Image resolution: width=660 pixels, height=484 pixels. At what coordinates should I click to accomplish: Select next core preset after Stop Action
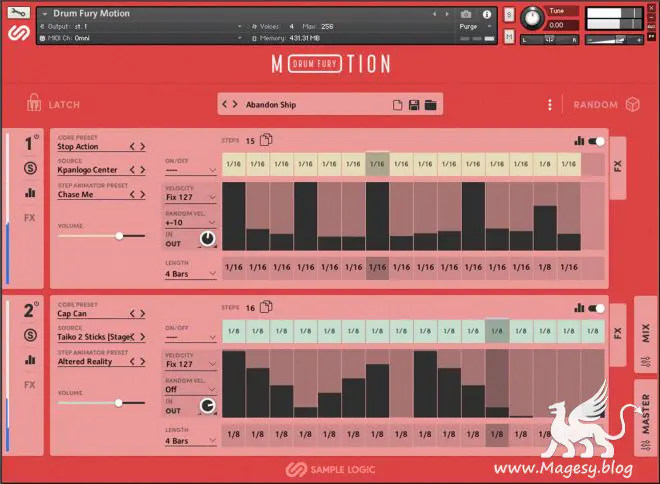pos(143,146)
